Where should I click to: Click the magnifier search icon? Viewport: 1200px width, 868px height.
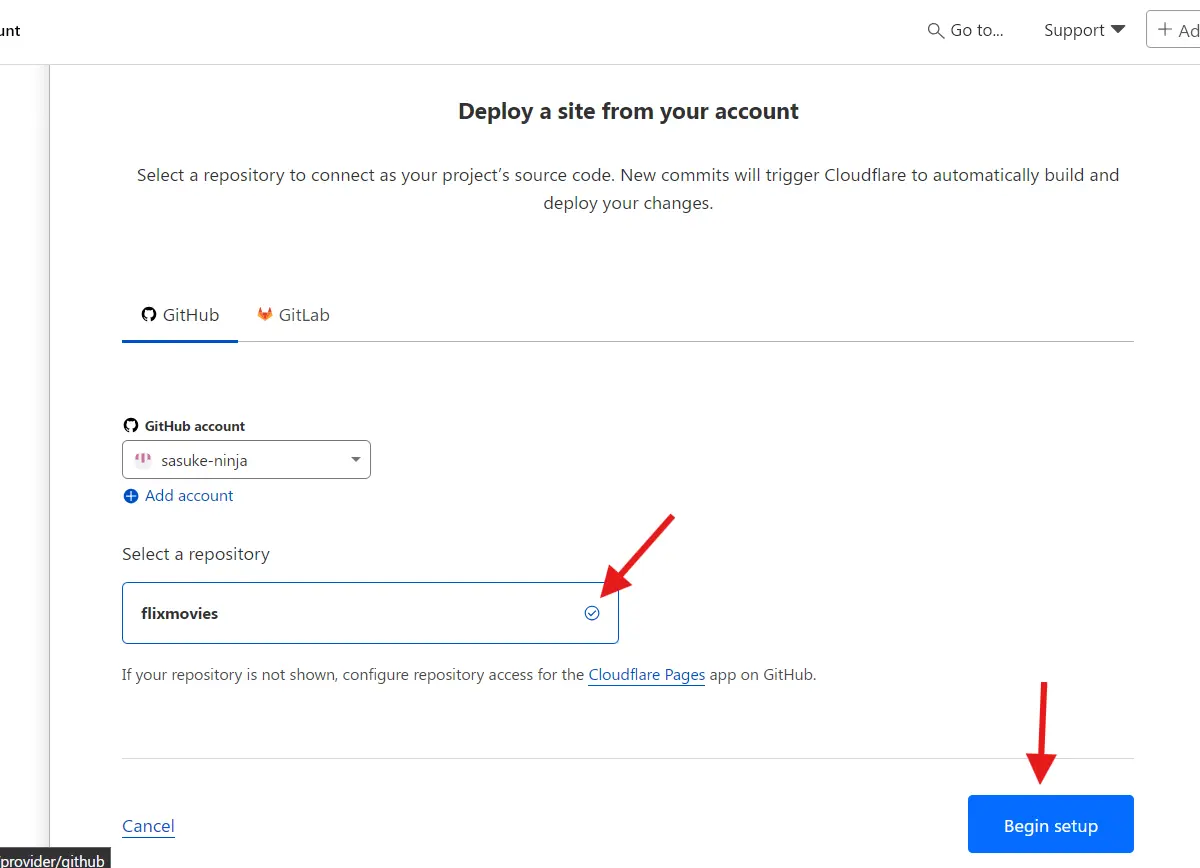click(x=936, y=31)
